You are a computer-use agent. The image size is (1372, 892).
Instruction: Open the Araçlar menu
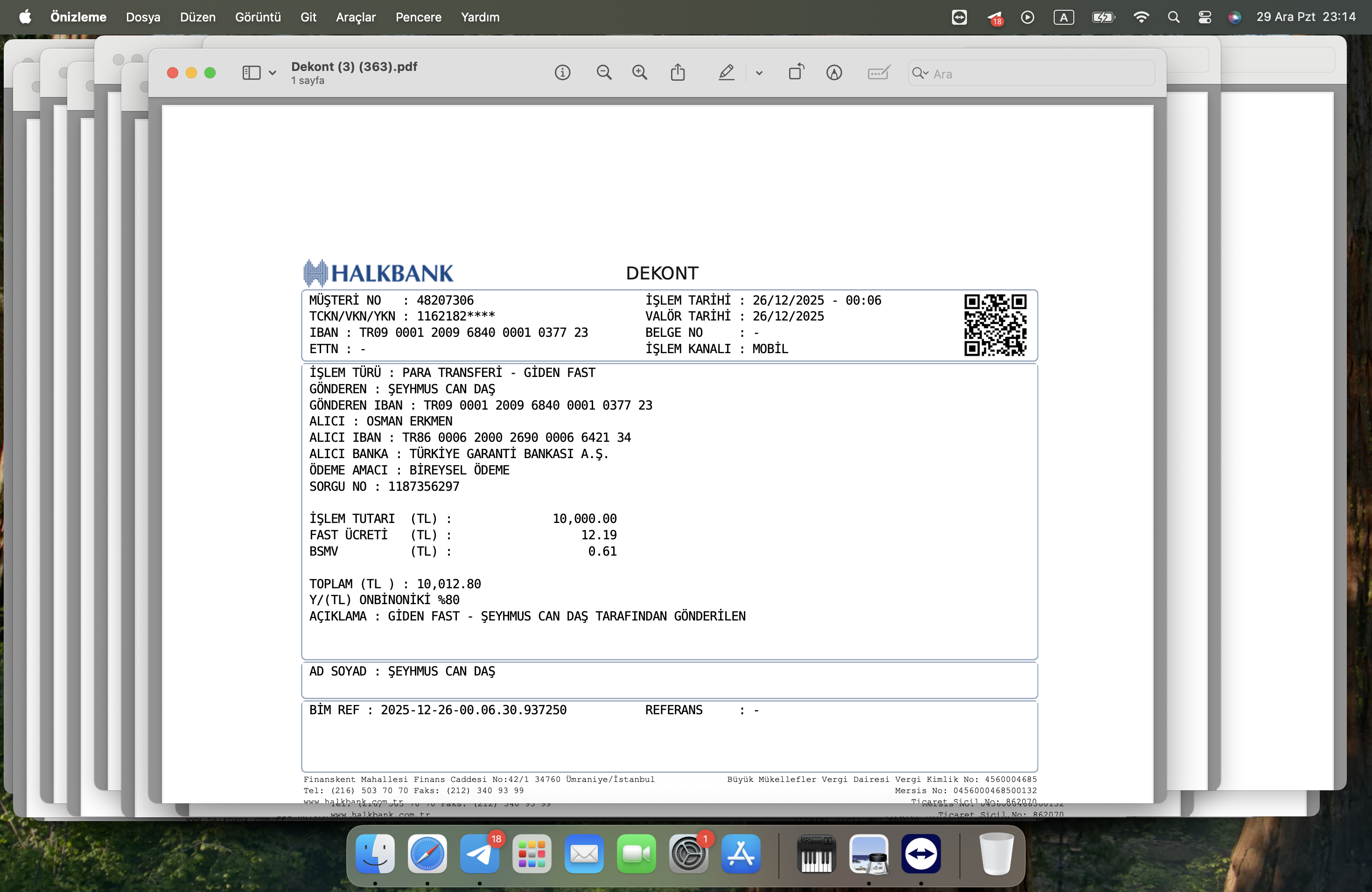[x=356, y=17]
